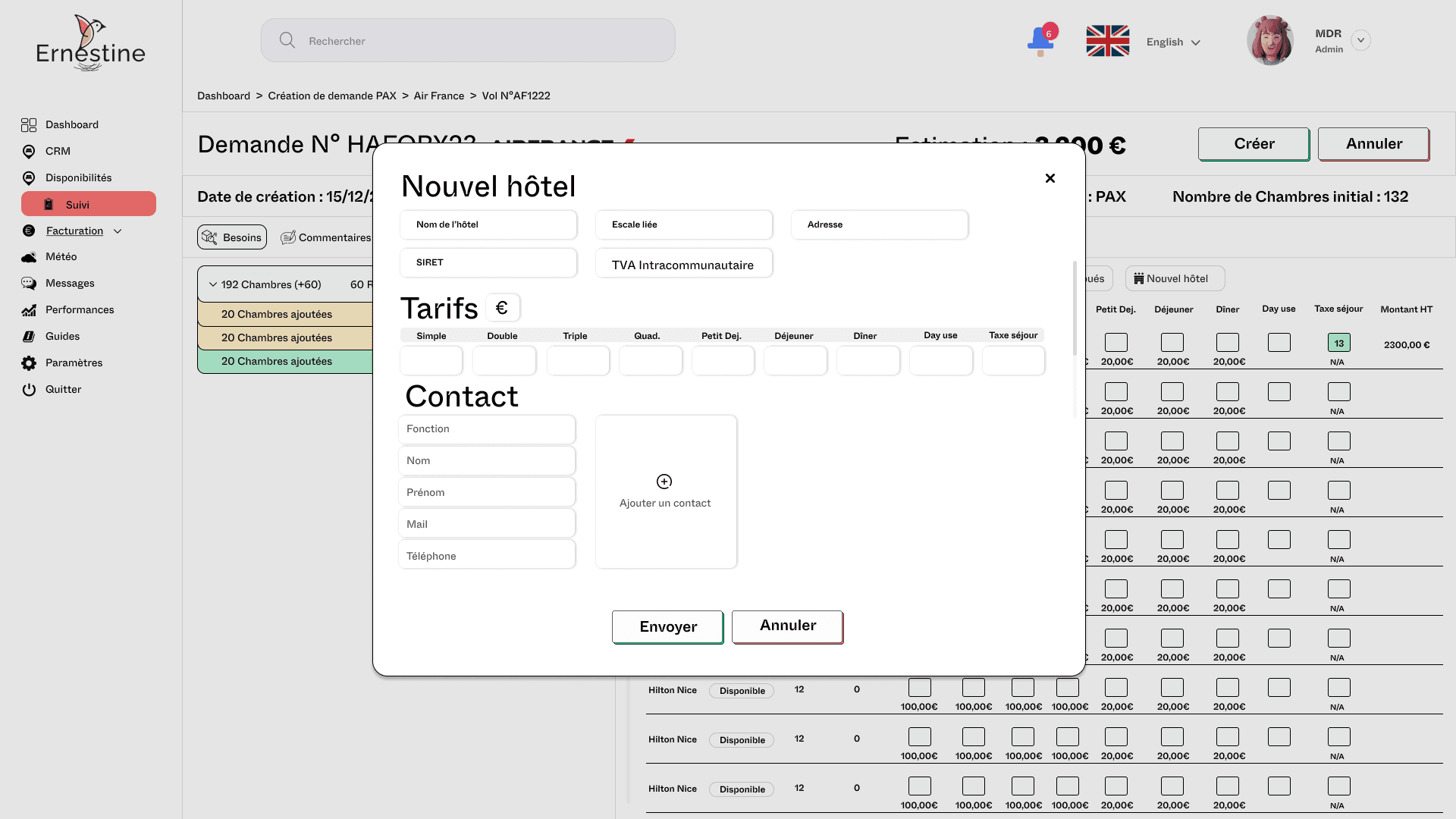
Task: Click the Nom de l'hôtel field
Action: (x=488, y=225)
